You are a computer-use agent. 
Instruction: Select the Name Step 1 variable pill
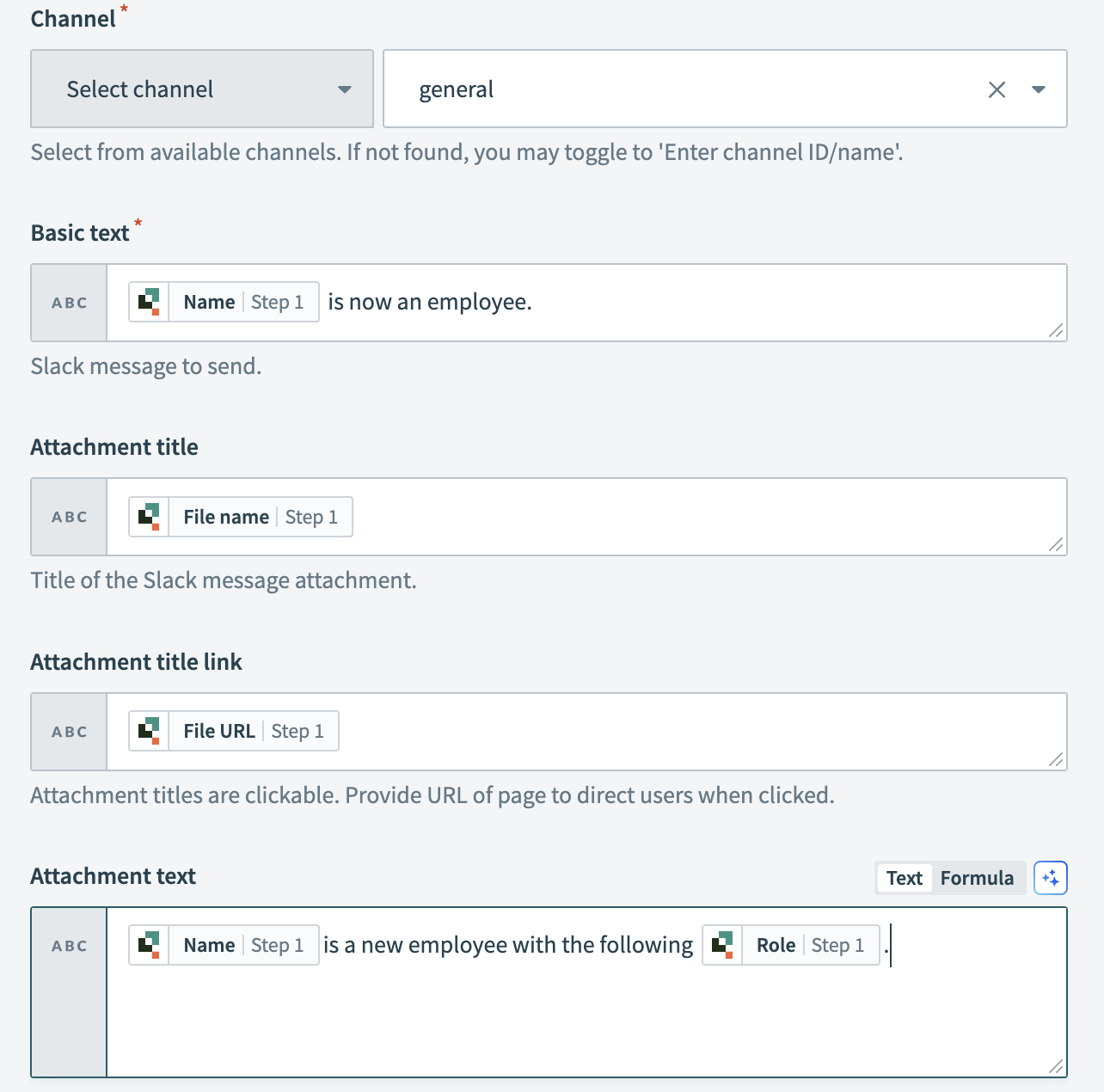[223, 302]
